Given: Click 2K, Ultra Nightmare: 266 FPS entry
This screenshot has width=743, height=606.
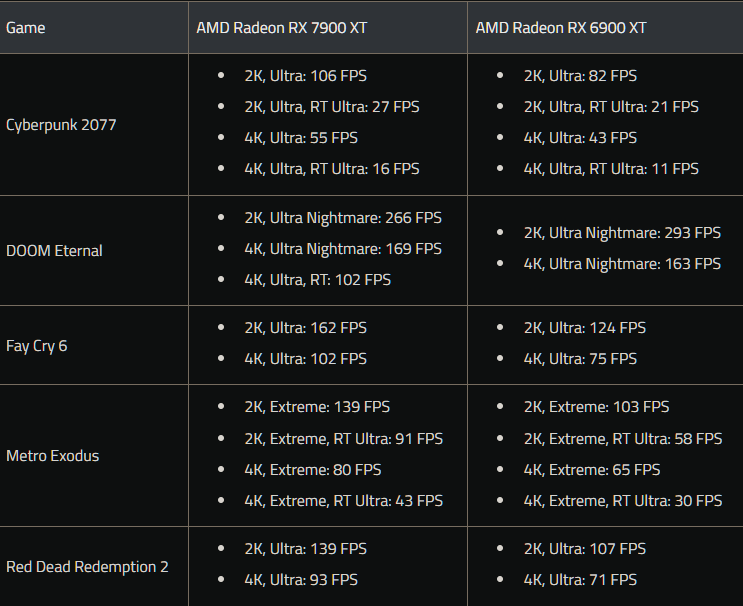Looking at the screenshot, I should pyautogui.click(x=343, y=218).
